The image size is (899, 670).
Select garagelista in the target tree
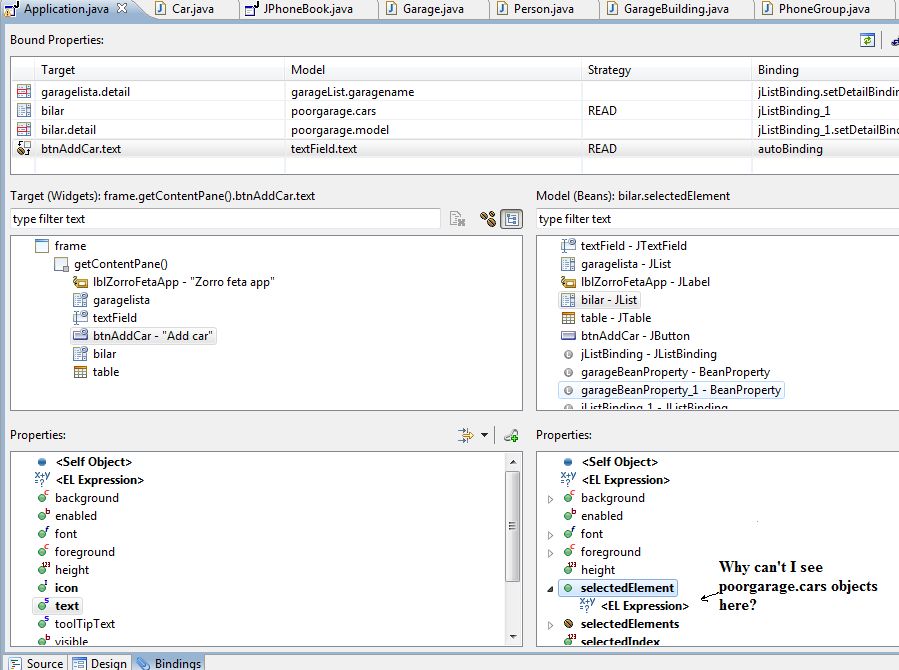[121, 300]
